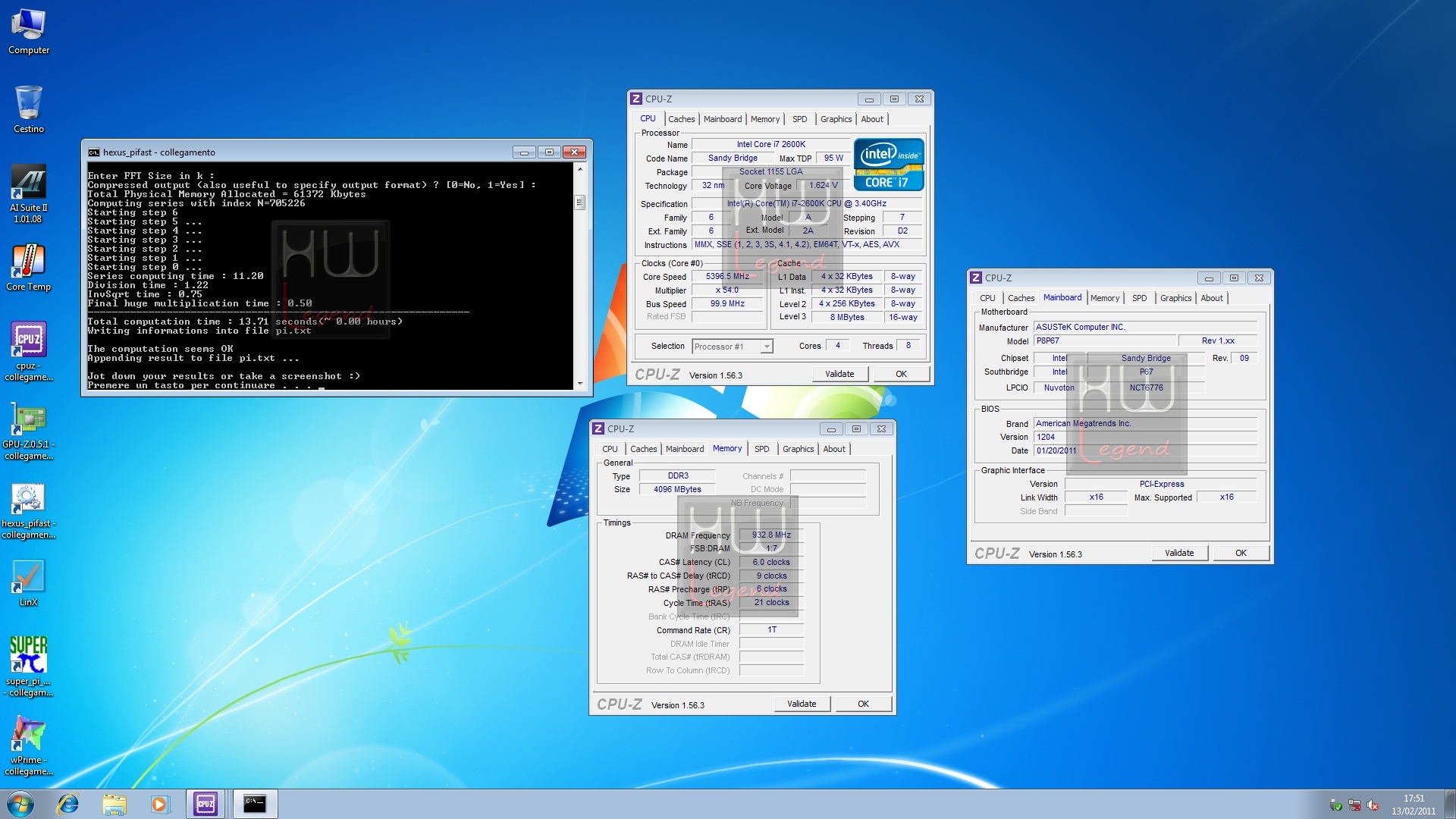Click the Link Width x16 value
The image size is (1456, 819).
(x=1096, y=497)
